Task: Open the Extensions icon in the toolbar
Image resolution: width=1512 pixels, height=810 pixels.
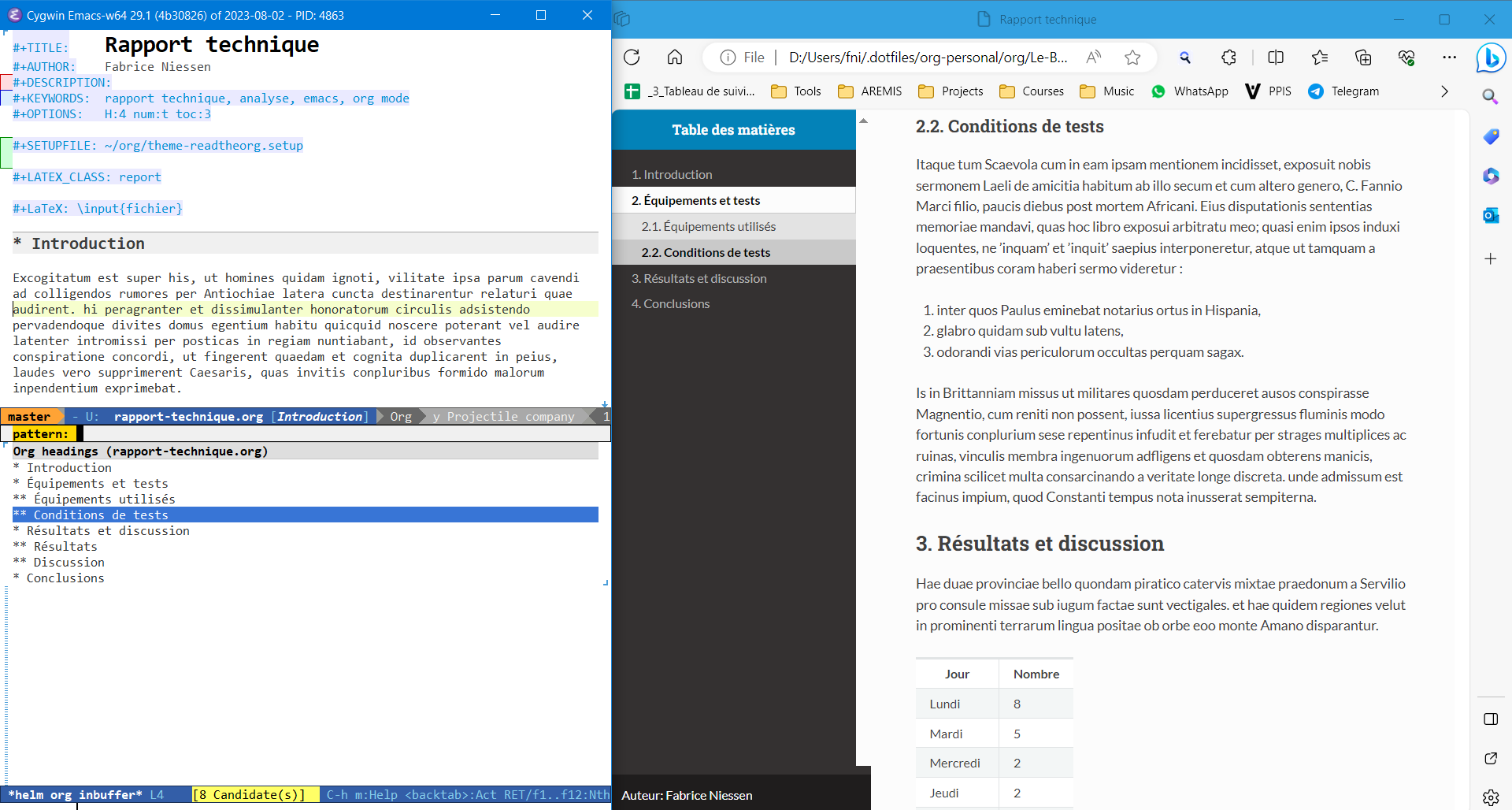Action: 1228,57
